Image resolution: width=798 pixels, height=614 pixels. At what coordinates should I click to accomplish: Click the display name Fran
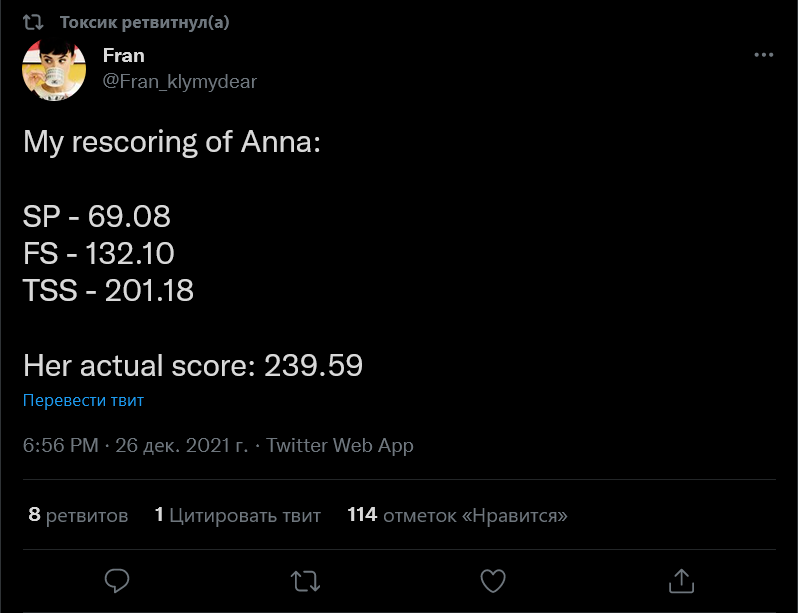124,56
